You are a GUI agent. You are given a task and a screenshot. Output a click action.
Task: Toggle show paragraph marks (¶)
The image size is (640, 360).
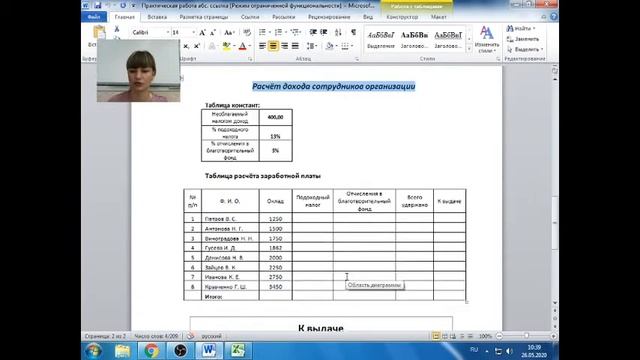(x=353, y=32)
